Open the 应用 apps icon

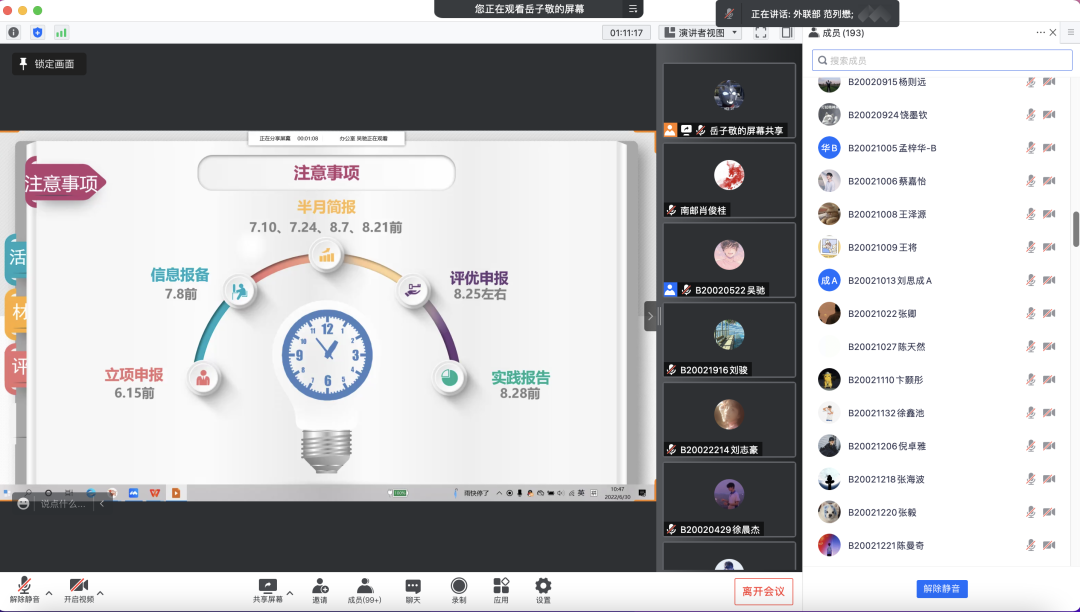(501, 586)
